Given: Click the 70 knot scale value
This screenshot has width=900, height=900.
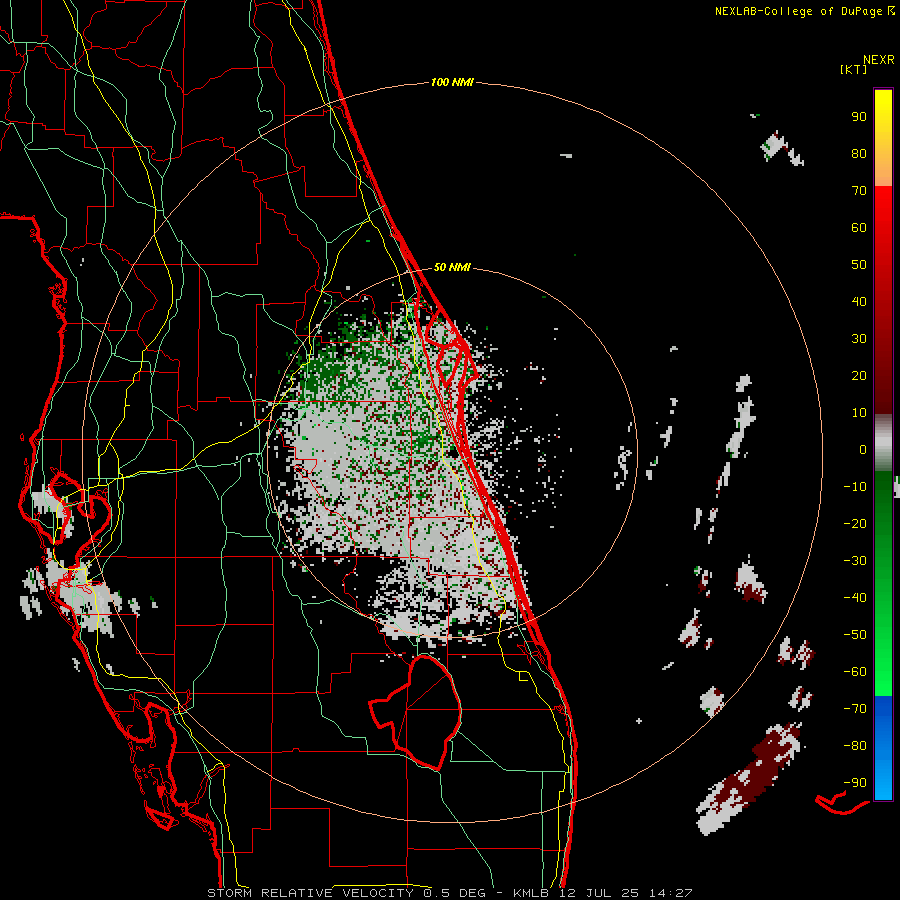Looking at the screenshot, I should pos(859,191).
